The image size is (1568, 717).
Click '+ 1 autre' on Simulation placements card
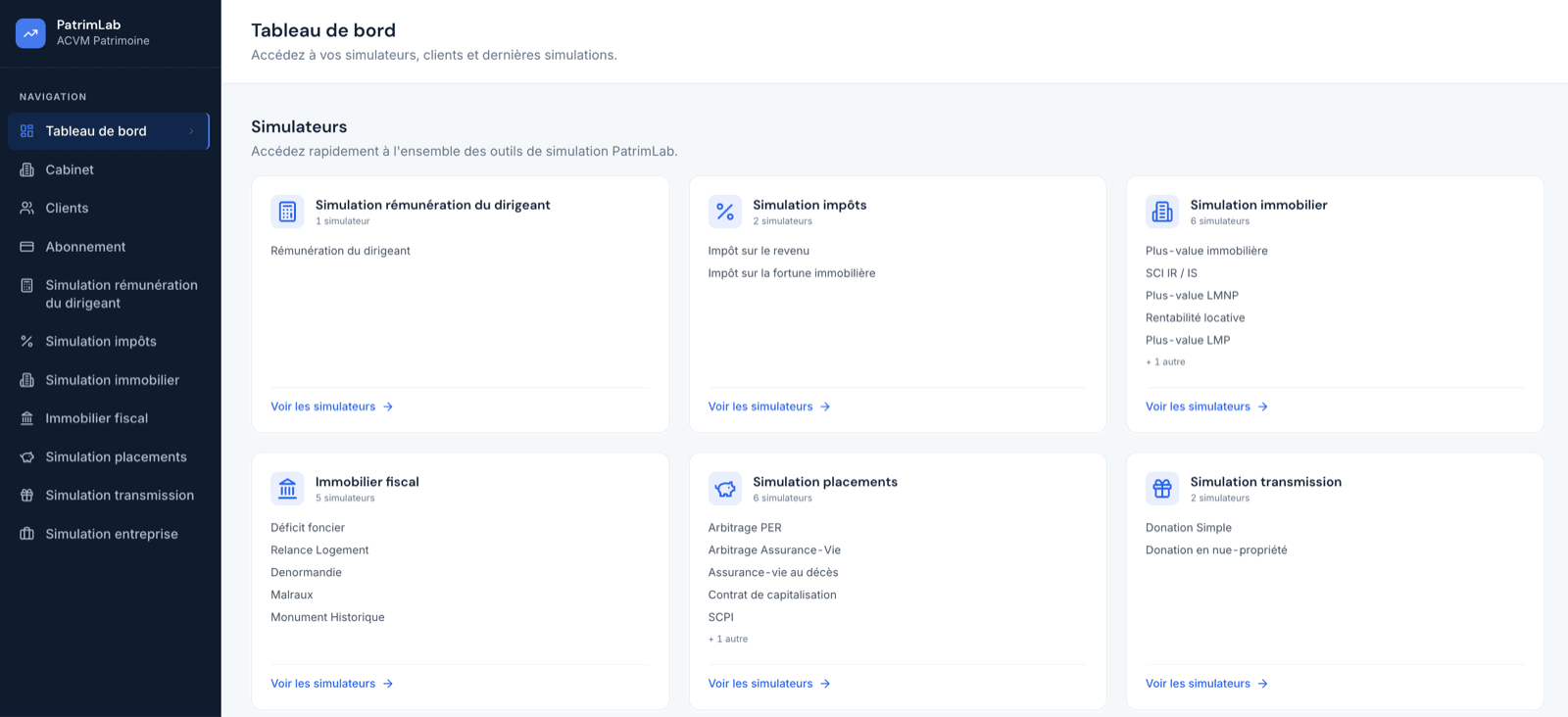(x=728, y=640)
